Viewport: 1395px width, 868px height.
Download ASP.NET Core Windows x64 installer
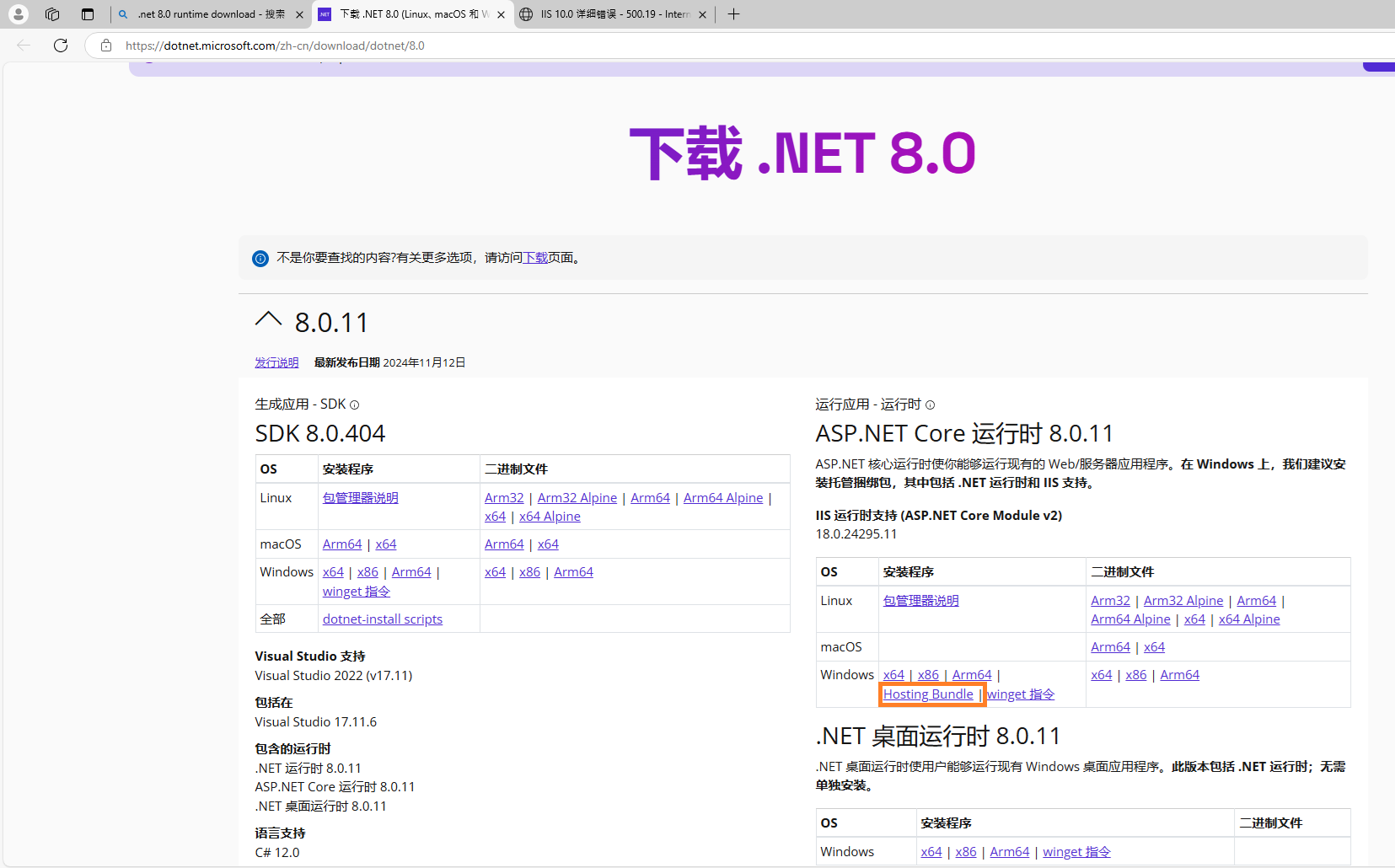(893, 675)
